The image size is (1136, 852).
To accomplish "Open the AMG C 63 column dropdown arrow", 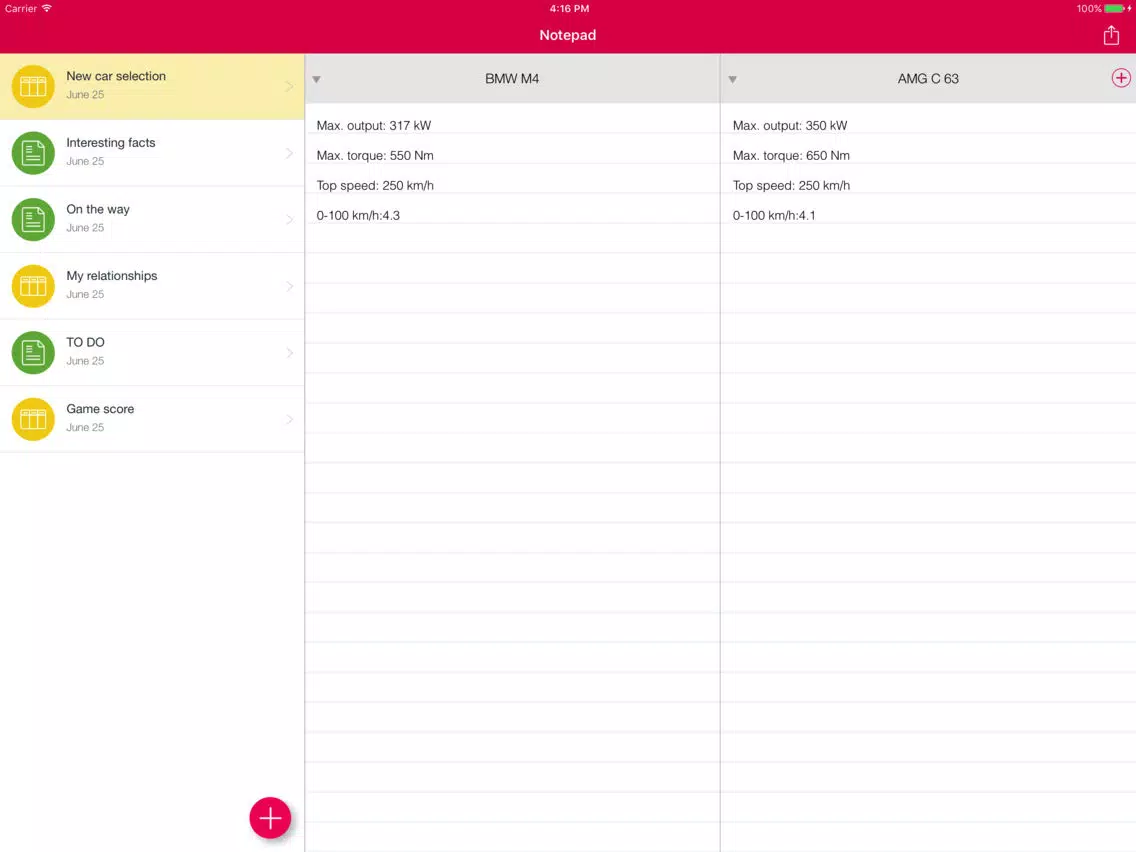I will (732, 79).
